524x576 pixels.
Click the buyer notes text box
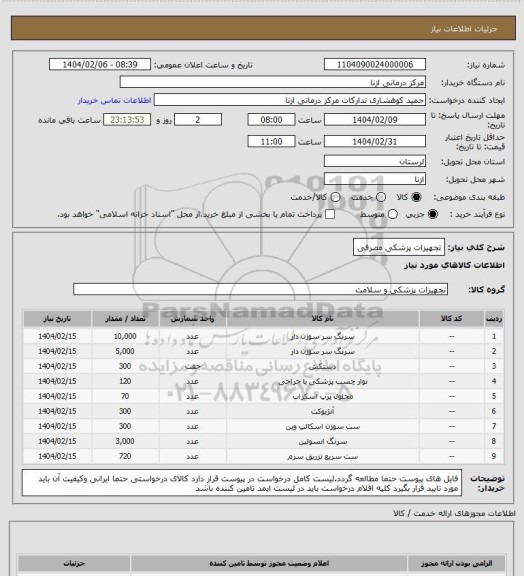coord(242,483)
